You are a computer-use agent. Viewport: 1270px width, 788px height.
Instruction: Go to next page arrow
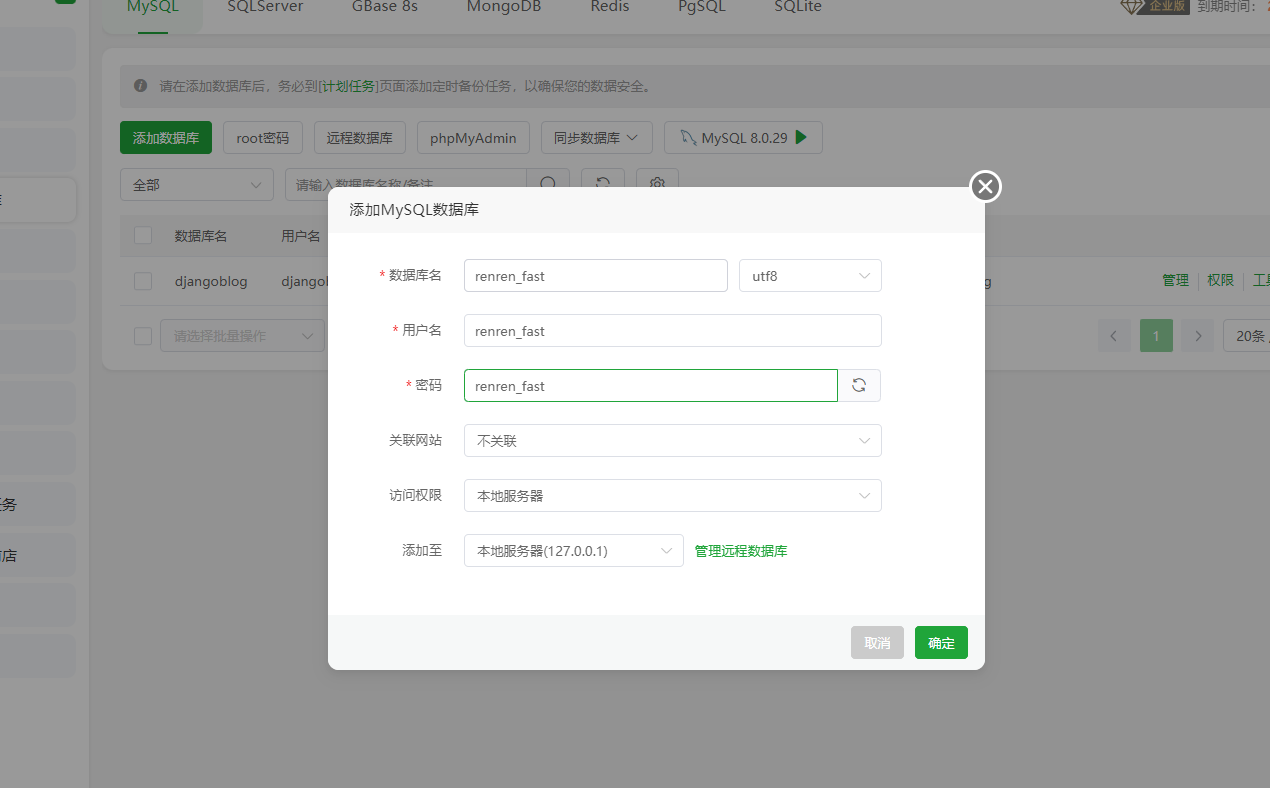point(1198,336)
